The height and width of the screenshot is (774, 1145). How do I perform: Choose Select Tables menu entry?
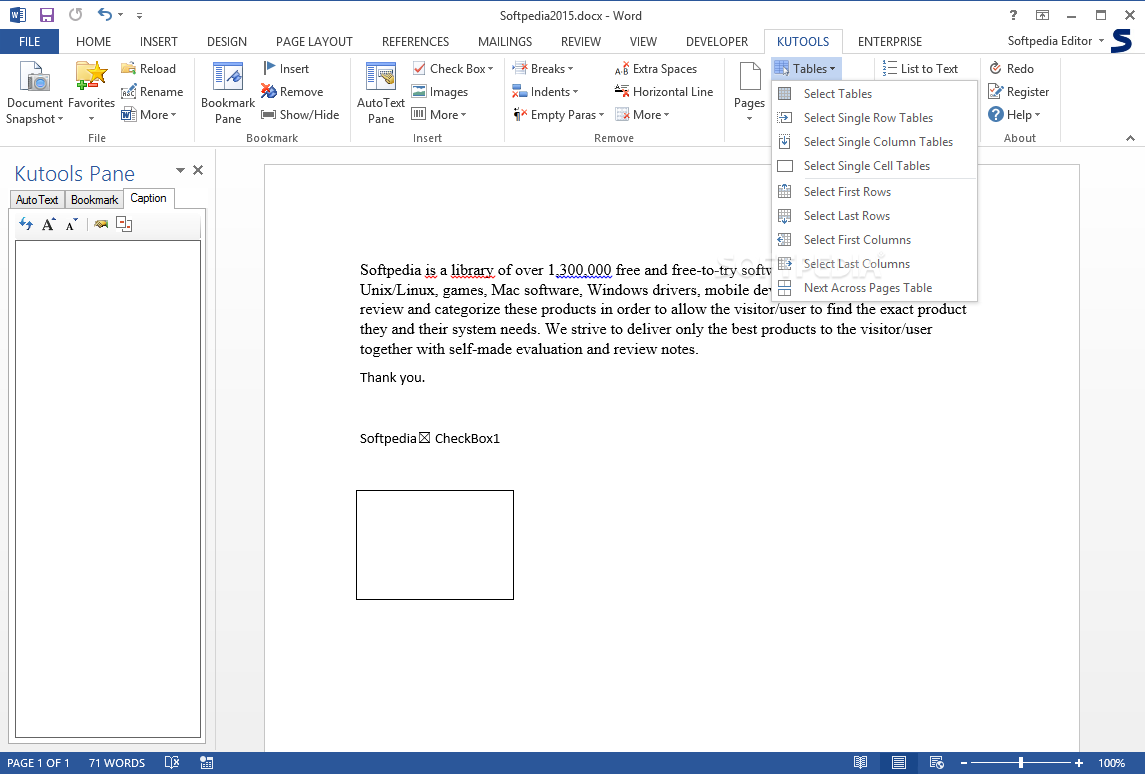pos(874,93)
